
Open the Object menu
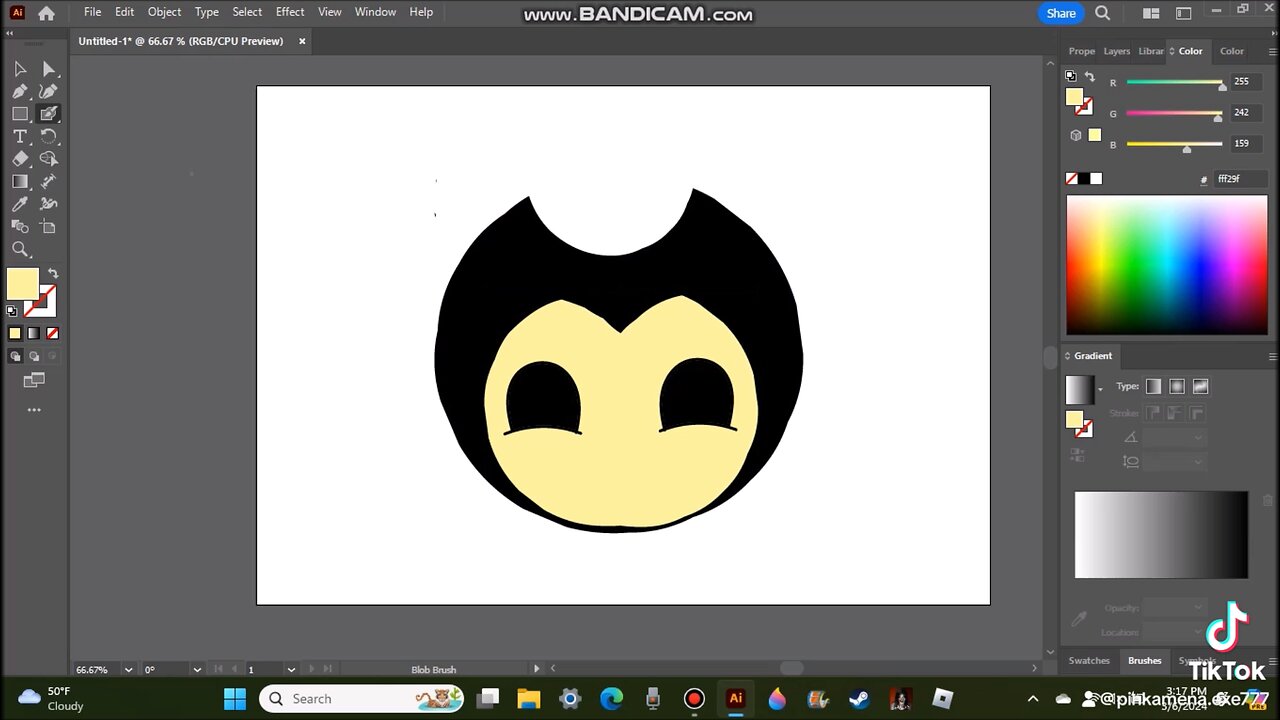[164, 12]
